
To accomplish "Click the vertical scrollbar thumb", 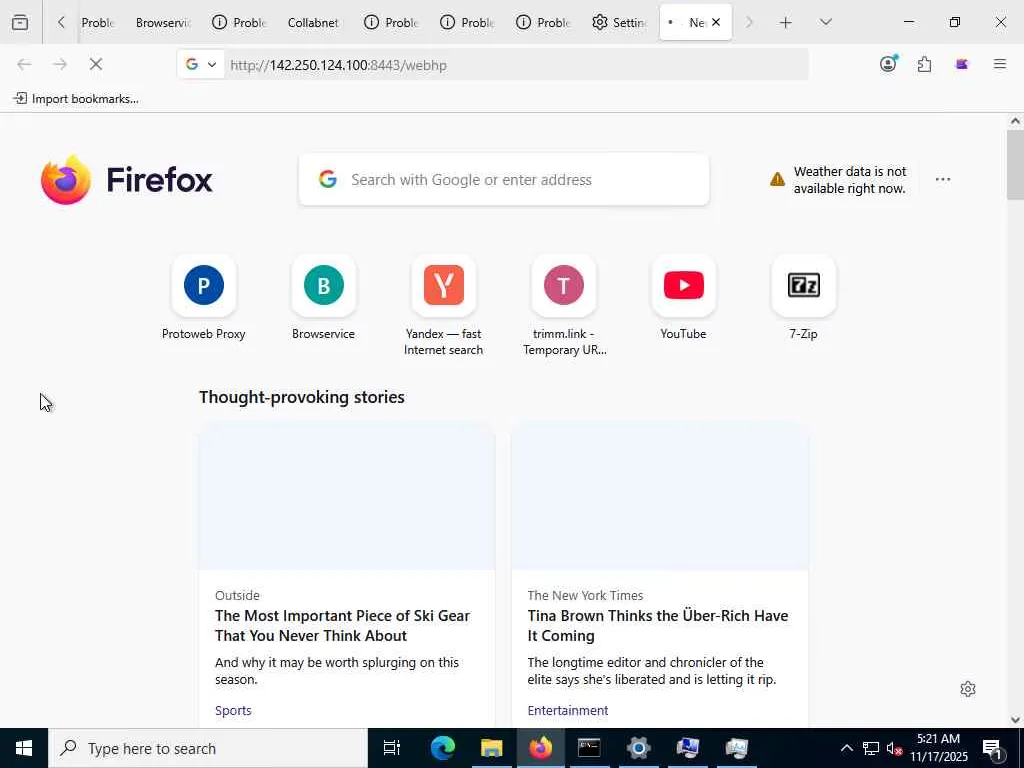I will point(1015,165).
